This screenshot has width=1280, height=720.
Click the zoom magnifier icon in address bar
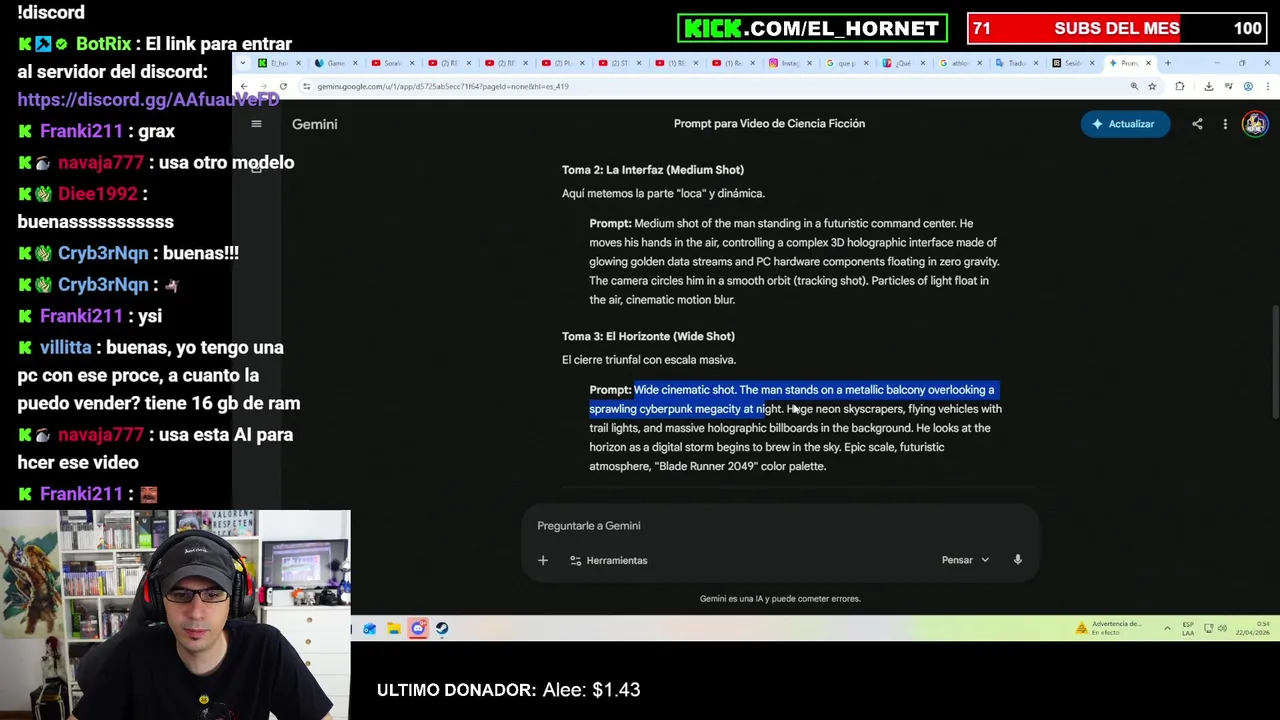click(x=1134, y=87)
